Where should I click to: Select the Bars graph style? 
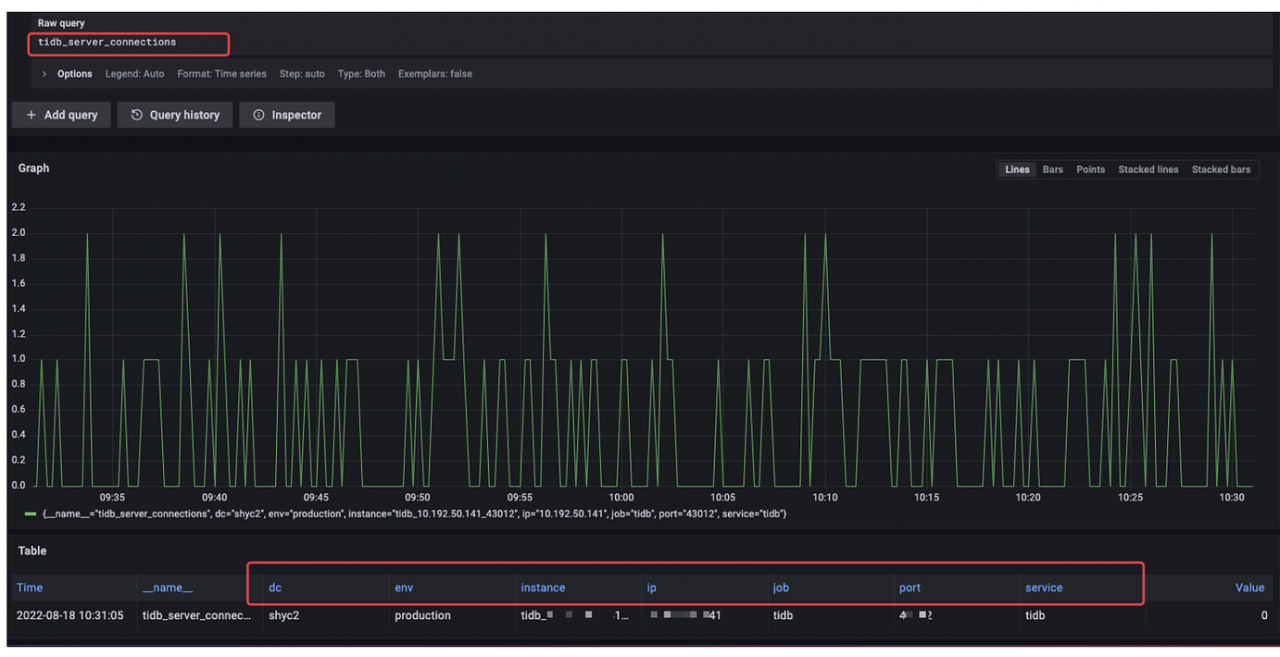pos(1053,170)
